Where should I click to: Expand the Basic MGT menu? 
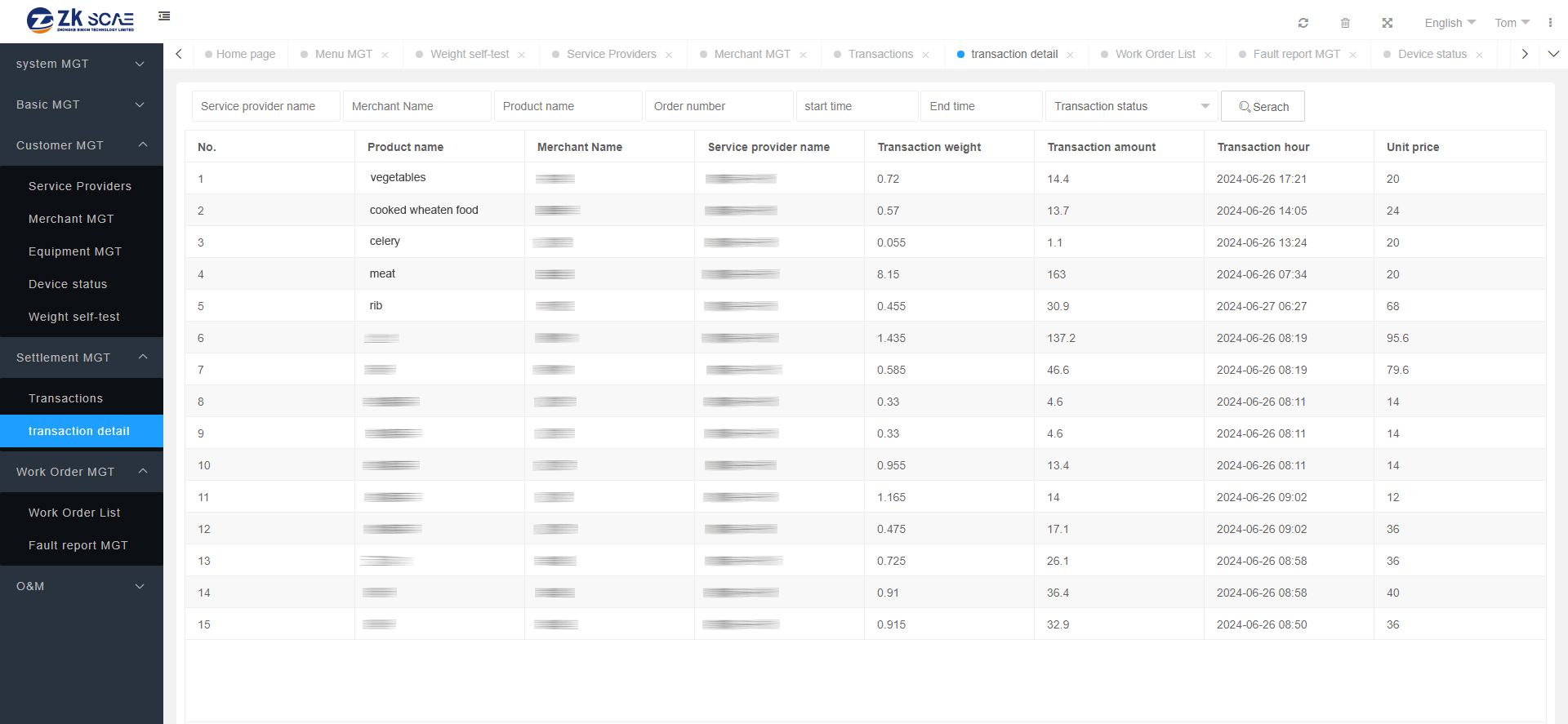pos(82,104)
